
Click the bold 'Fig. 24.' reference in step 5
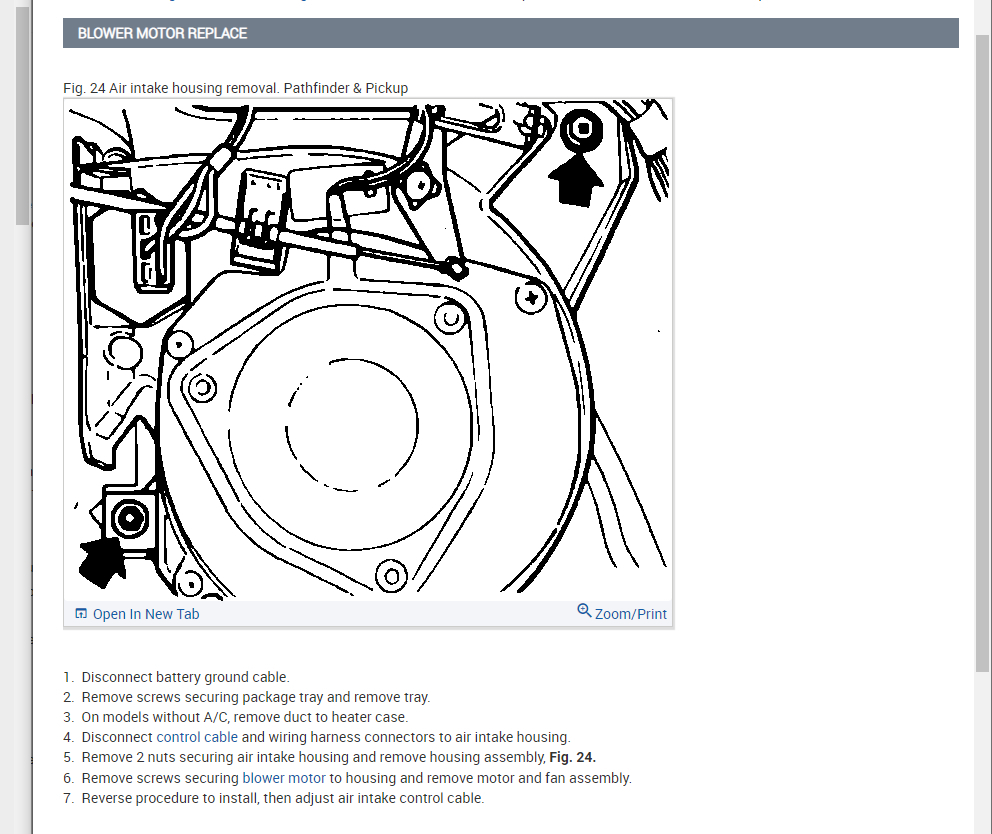click(x=572, y=757)
